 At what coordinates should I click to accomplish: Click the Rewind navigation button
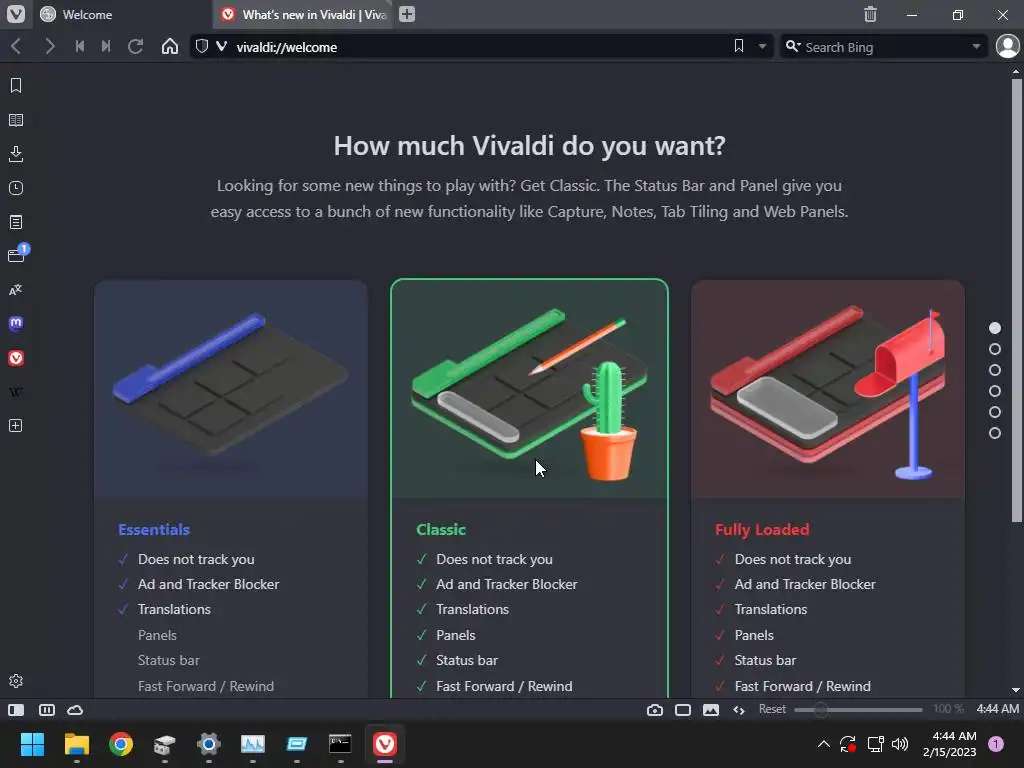pos(80,46)
